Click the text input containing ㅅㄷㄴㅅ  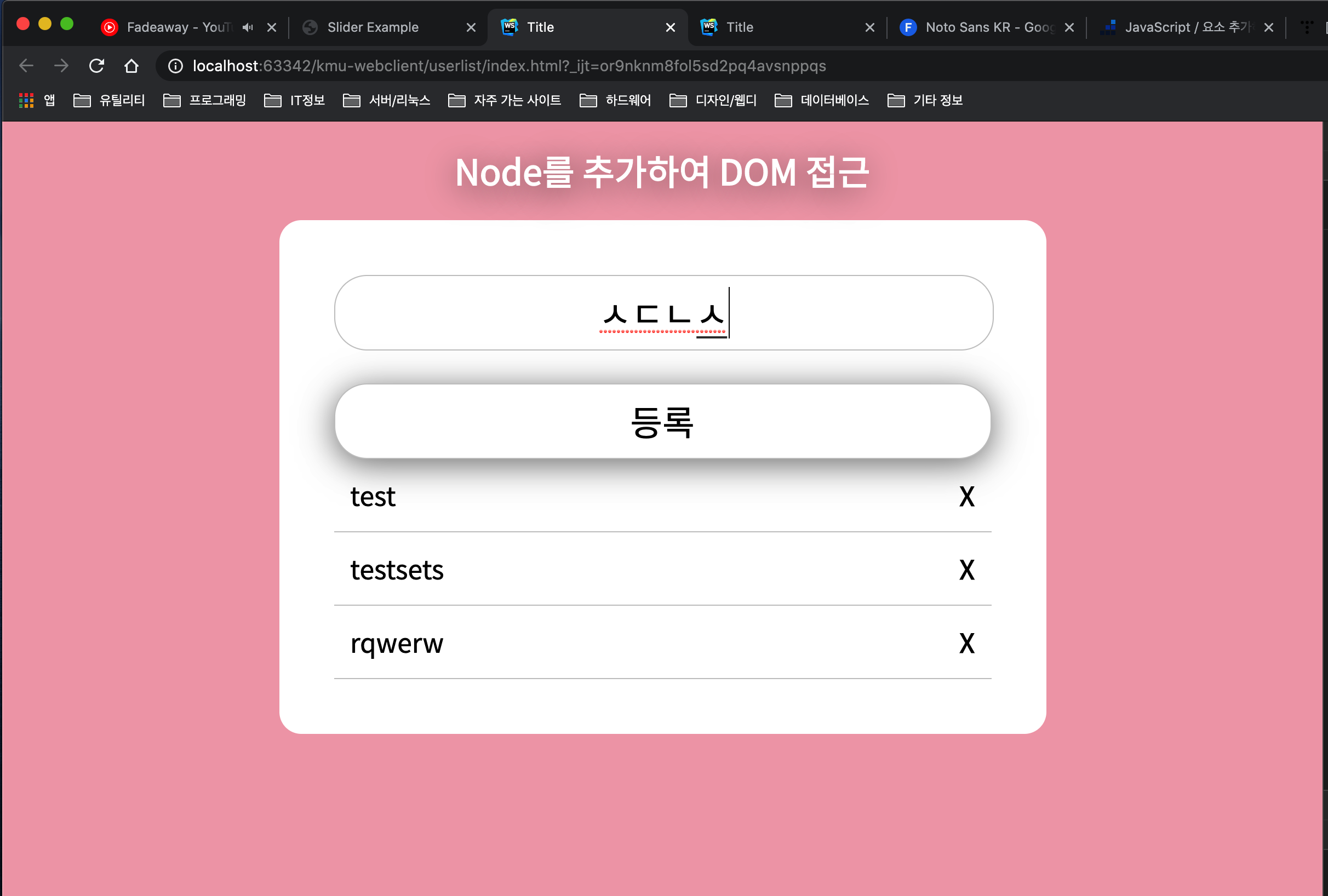click(x=663, y=313)
